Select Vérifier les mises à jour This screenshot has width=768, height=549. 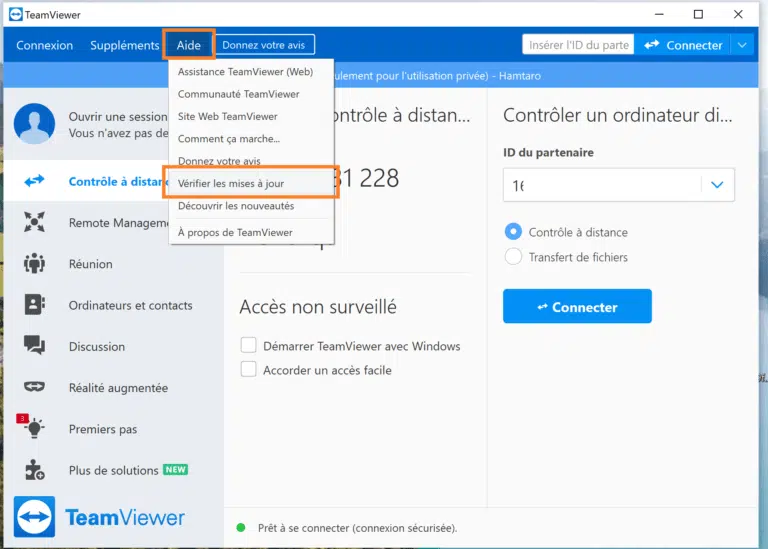251,183
